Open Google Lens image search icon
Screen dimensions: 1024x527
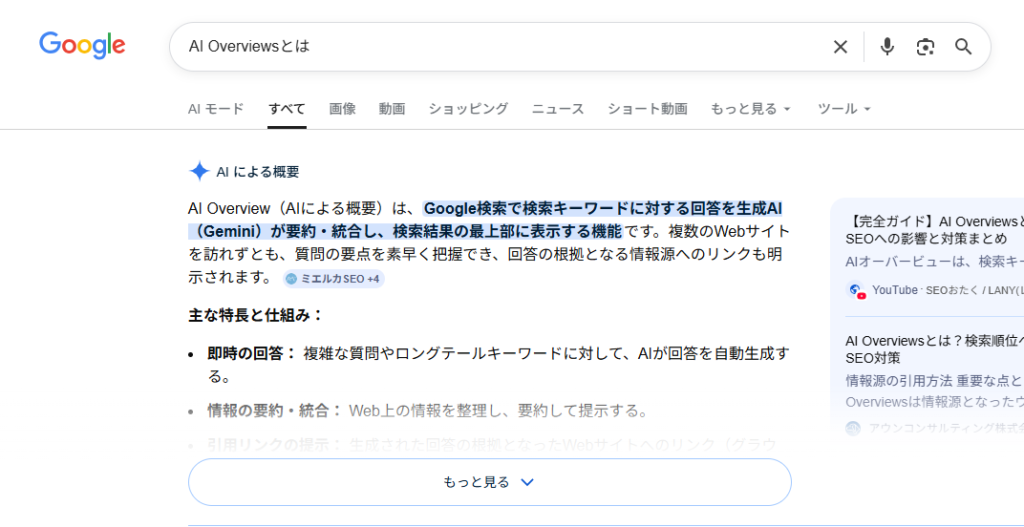click(x=925, y=47)
